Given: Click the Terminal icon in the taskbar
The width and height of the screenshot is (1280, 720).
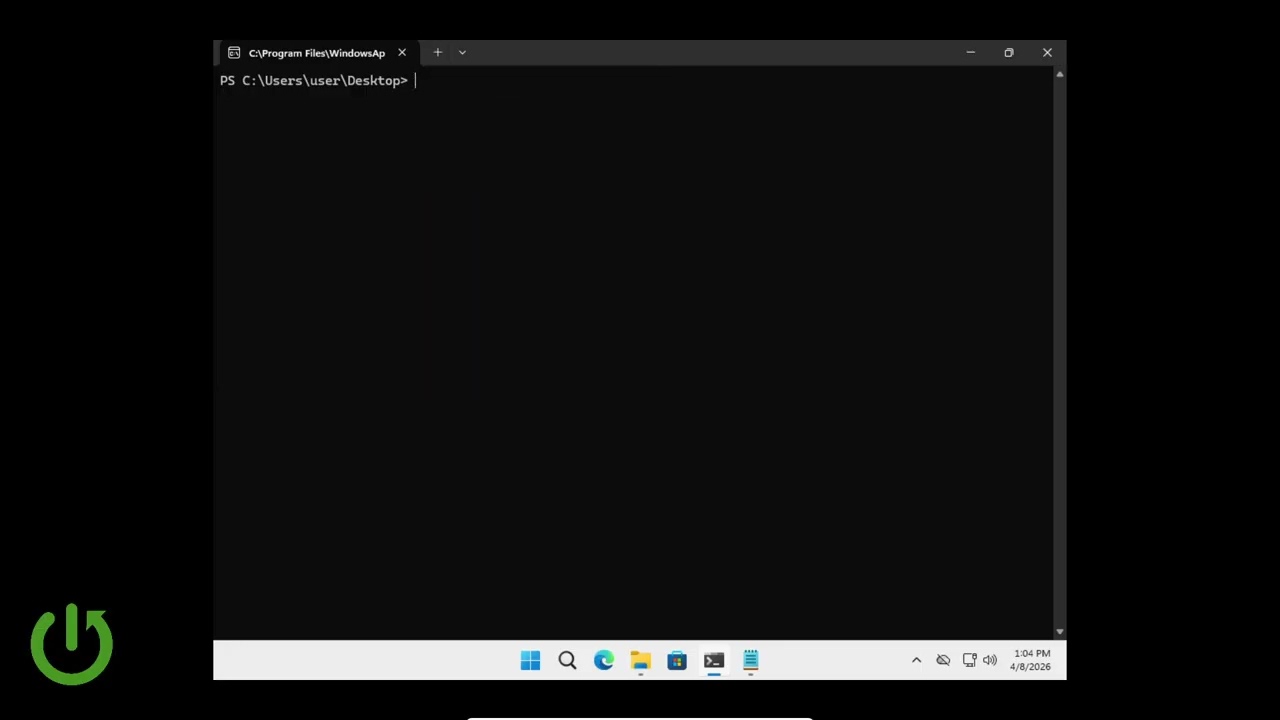Looking at the screenshot, I should [714, 660].
